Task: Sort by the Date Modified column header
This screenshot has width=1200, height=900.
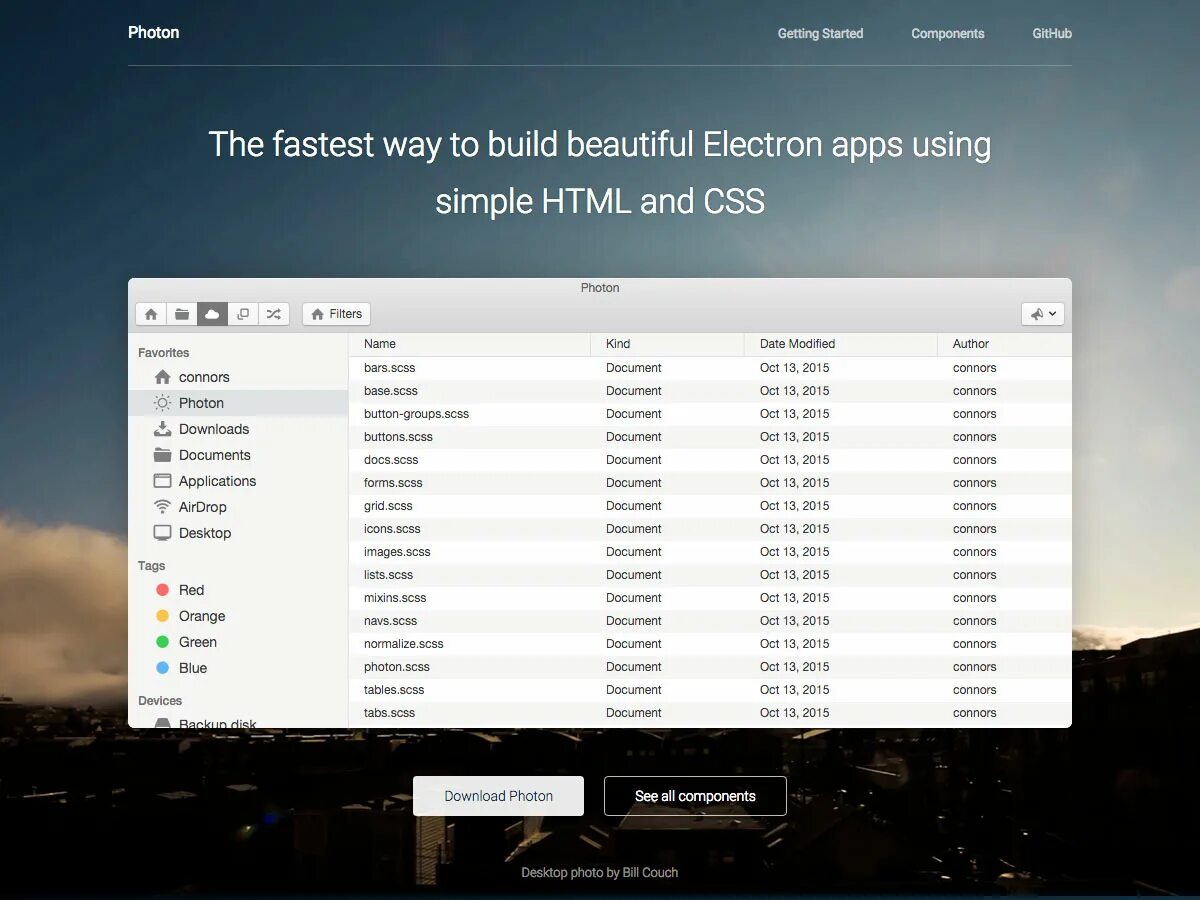Action: 841,344
